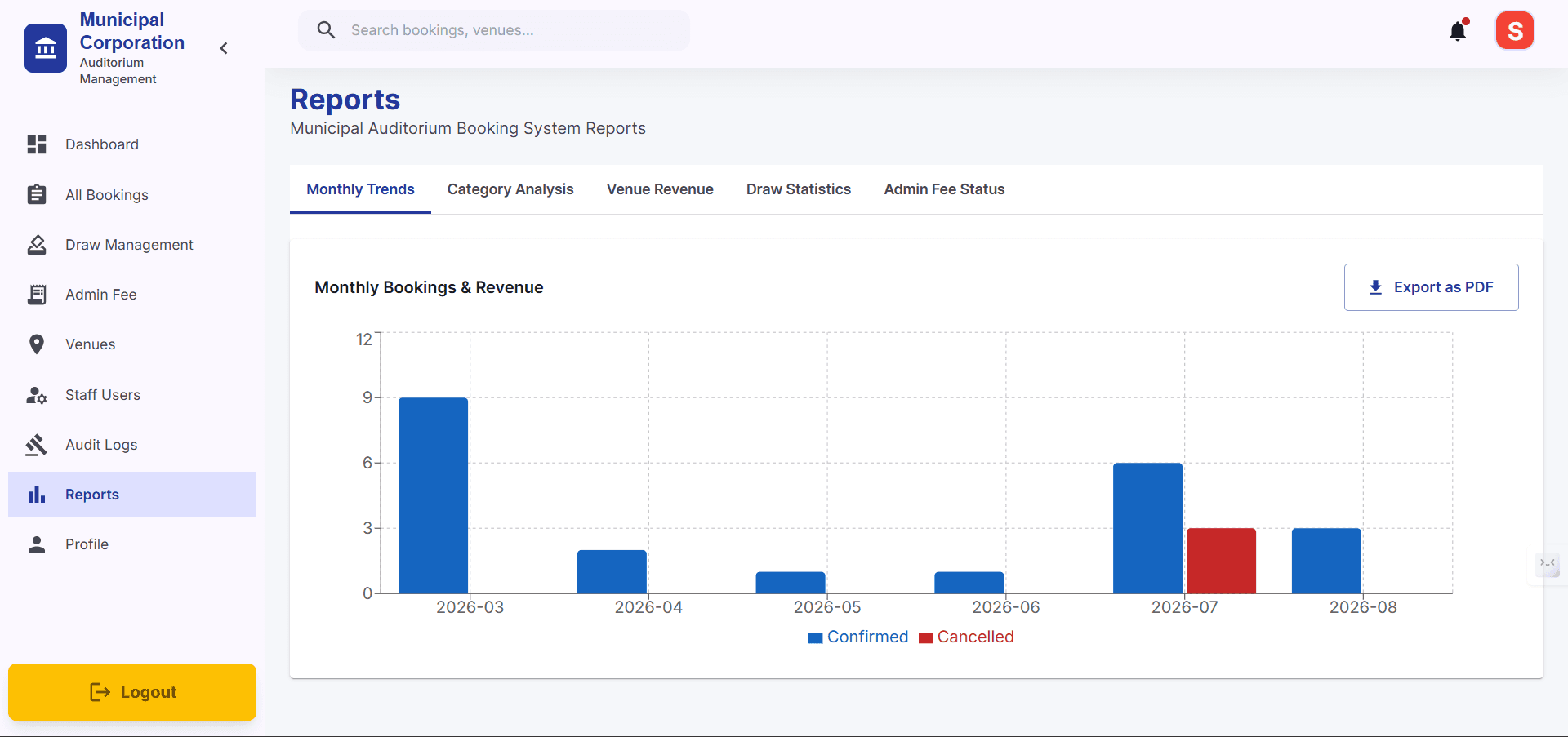
Task: Click the 2026-07 cancelled red bar
Action: (1221, 561)
